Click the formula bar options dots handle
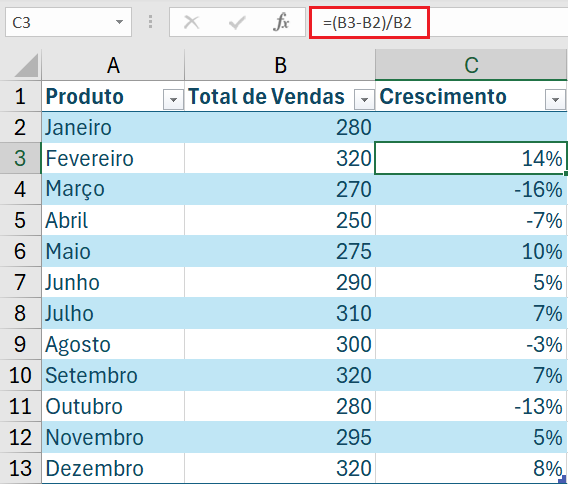The width and height of the screenshot is (568, 484). 150,22
